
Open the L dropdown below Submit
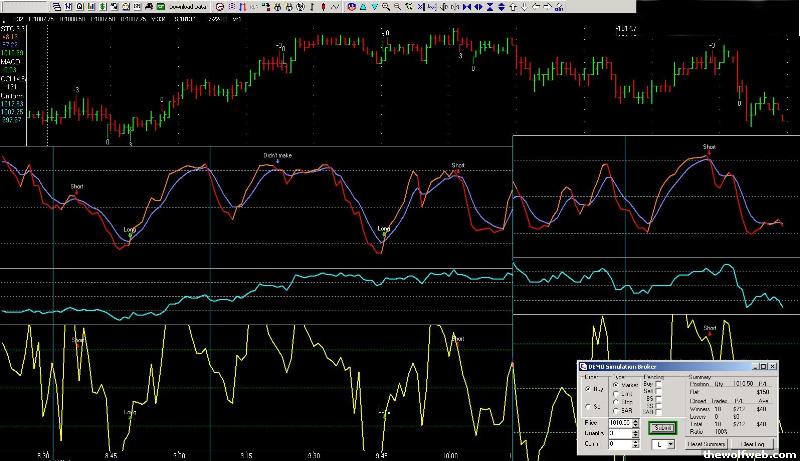pyautogui.click(x=670, y=444)
